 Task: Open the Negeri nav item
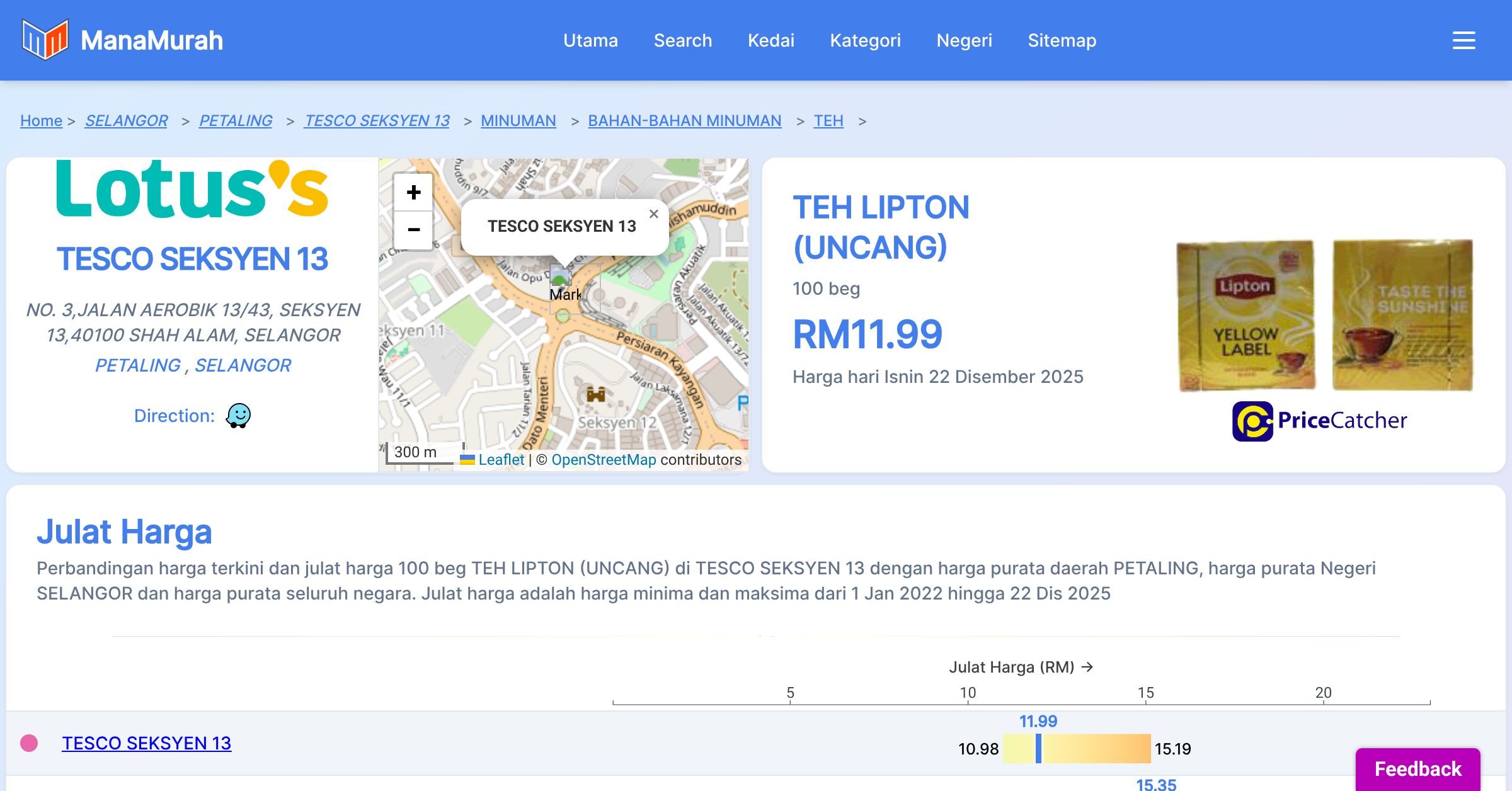(x=964, y=40)
